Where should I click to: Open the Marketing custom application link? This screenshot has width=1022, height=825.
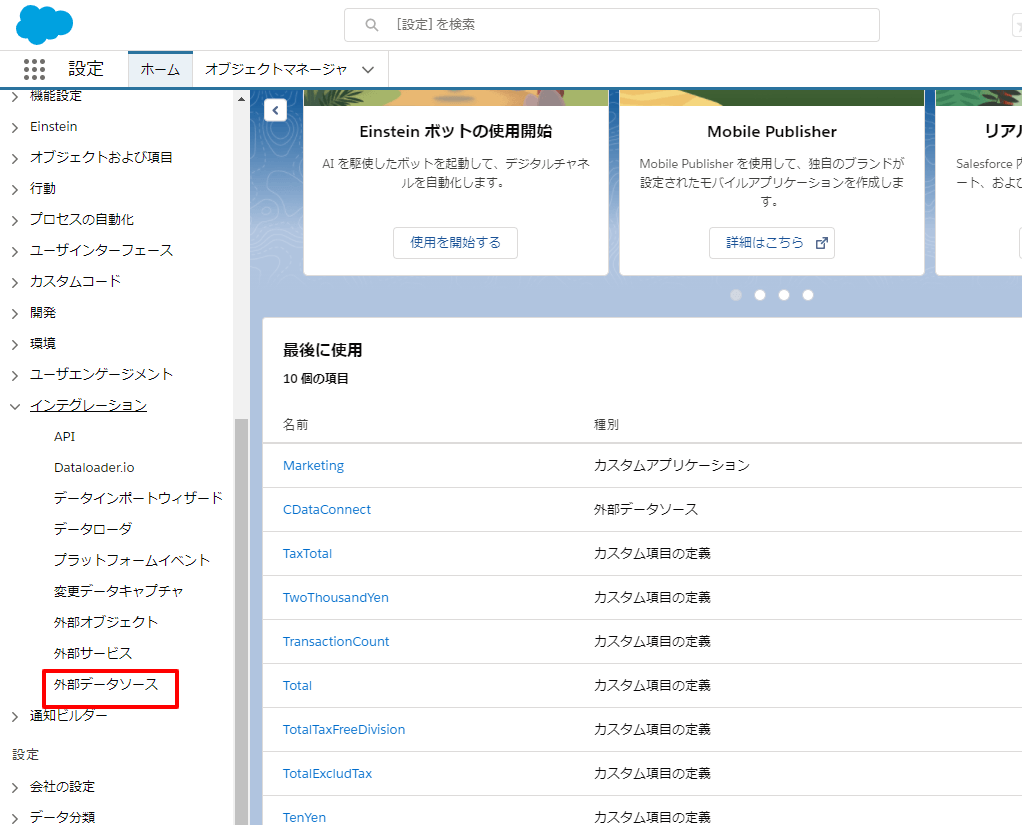point(313,466)
